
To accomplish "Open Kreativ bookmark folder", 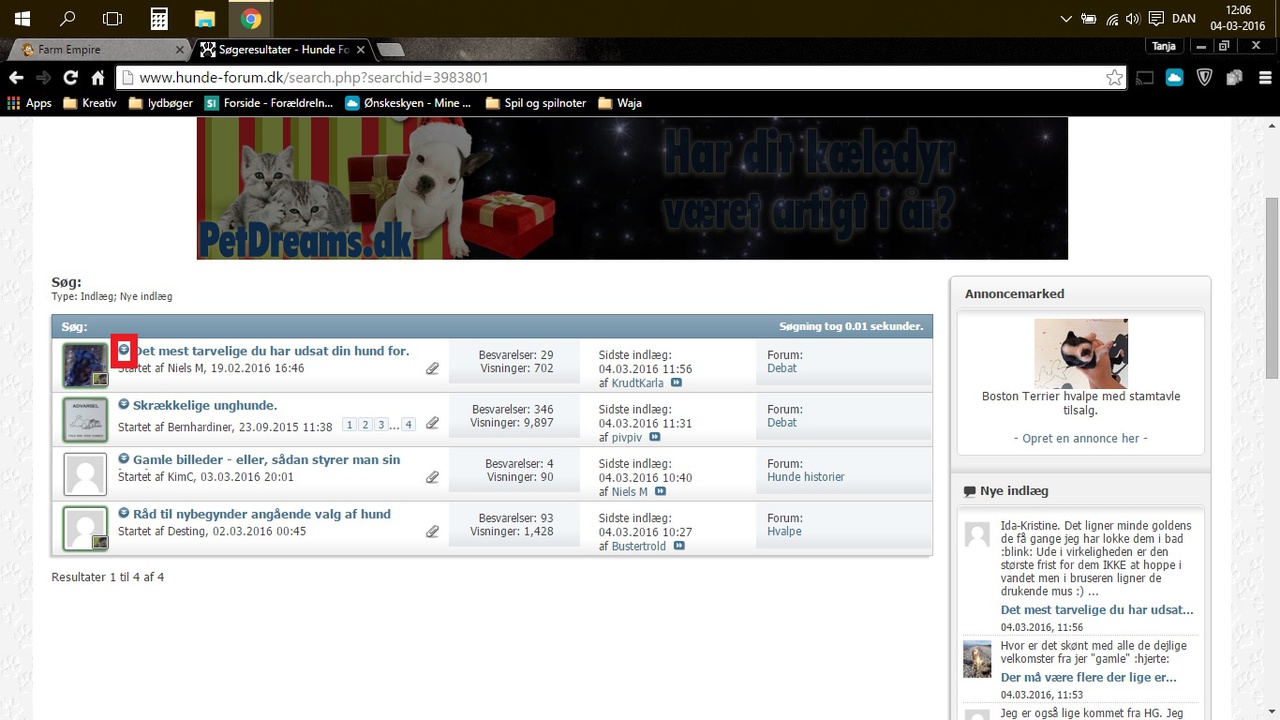I will (89, 103).
